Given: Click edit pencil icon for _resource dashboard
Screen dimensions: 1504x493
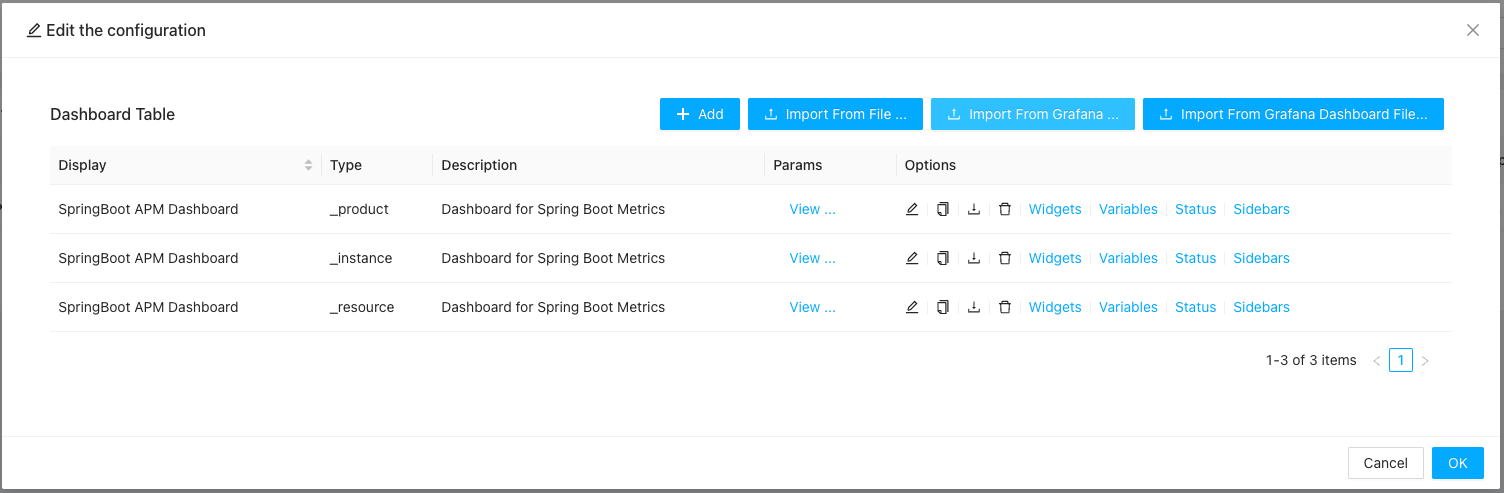Looking at the screenshot, I should (x=912, y=307).
